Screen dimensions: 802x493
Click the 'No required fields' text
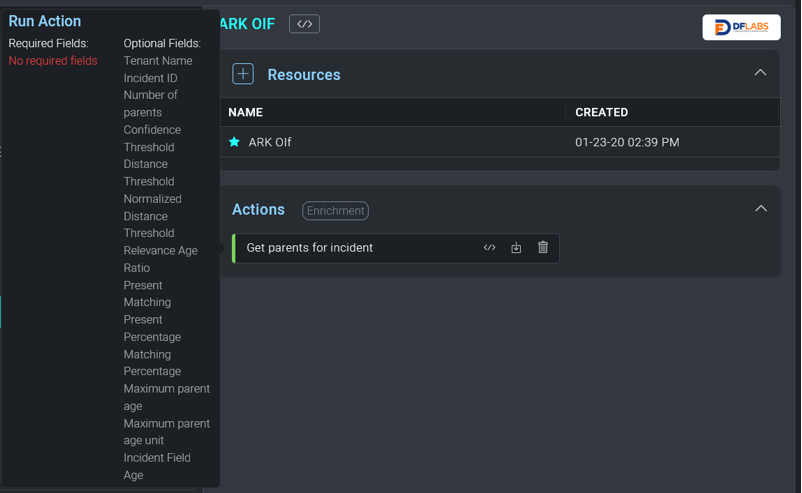(x=53, y=61)
